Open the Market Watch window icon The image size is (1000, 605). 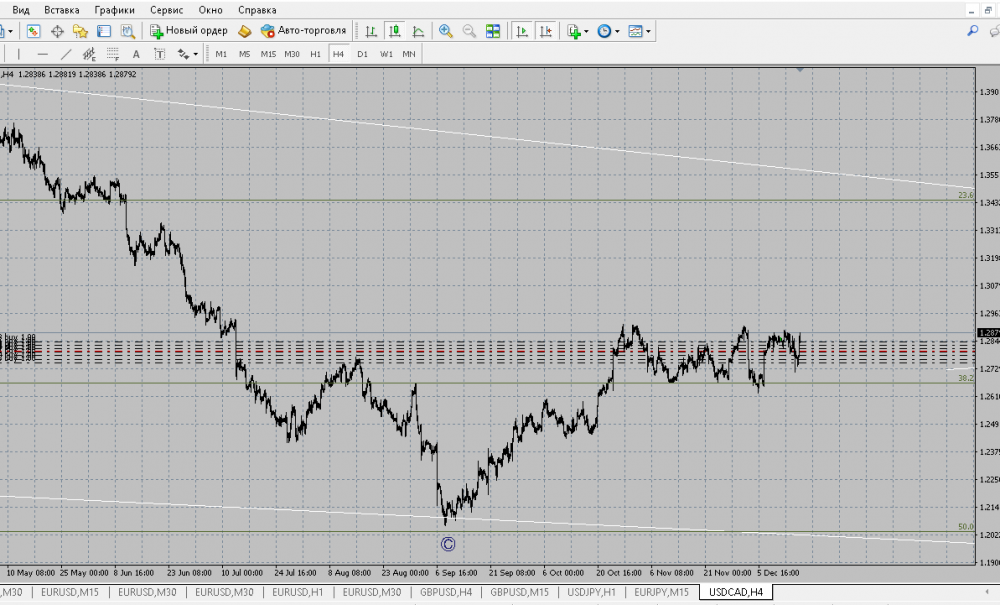point(33,31)
